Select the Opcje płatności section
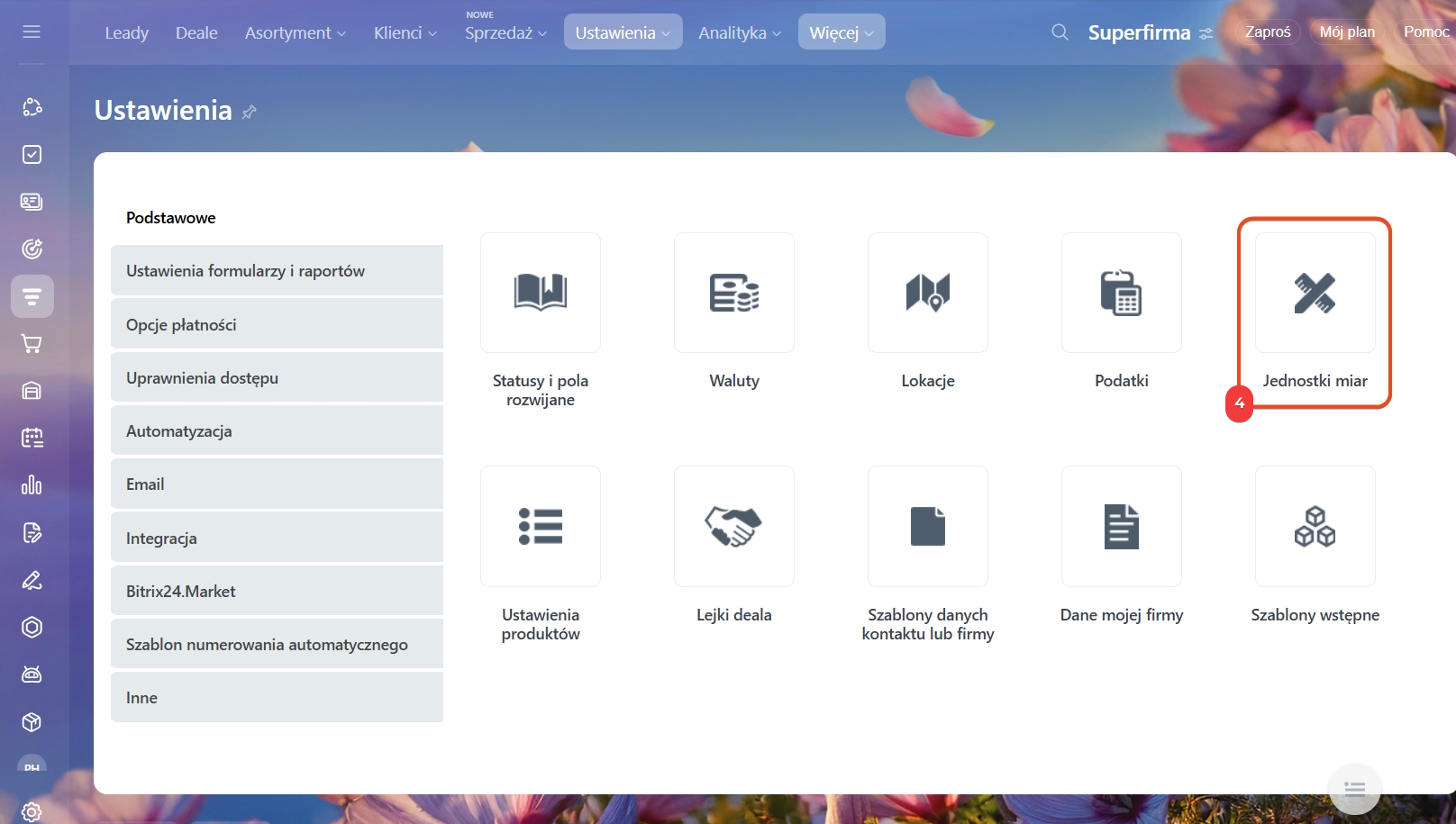Image resolution: width=1456 pixels, height=824 pixels. (x=277, y=324)
